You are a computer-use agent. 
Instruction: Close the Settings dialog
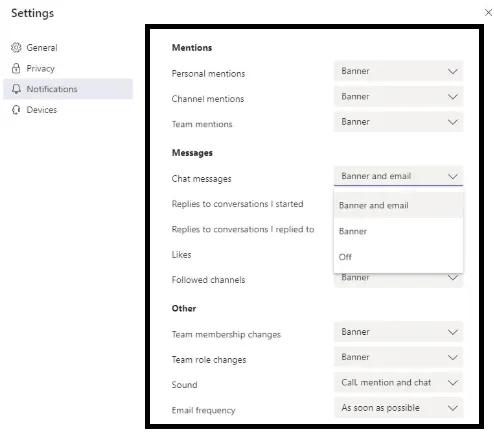488,13
